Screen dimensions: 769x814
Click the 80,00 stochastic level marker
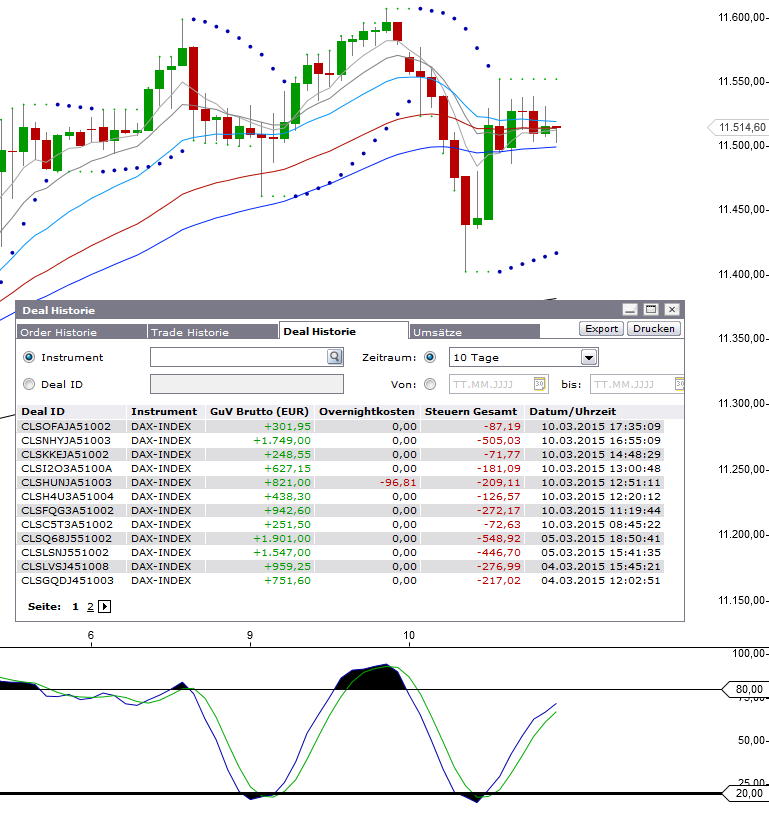(746, 689)
